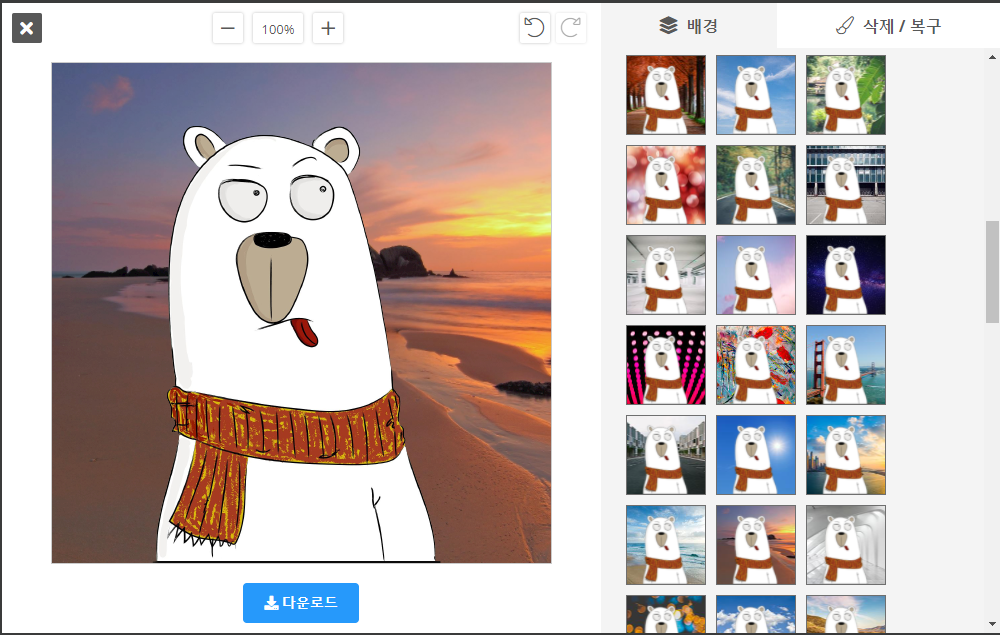Choose the colorful abstract paint background
Image resolution: width=1000 pixels, height=635 pixels.
(756, 365)
